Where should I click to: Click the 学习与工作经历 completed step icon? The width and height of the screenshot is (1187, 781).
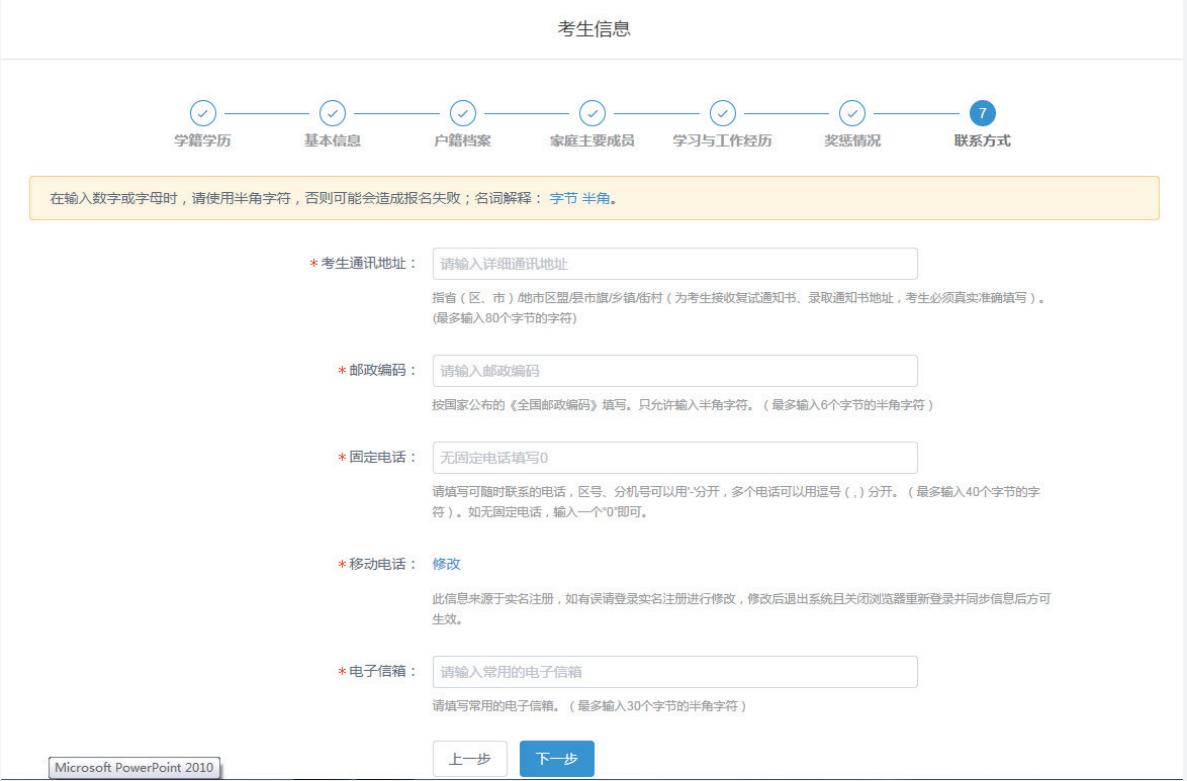tap(722, 113)
